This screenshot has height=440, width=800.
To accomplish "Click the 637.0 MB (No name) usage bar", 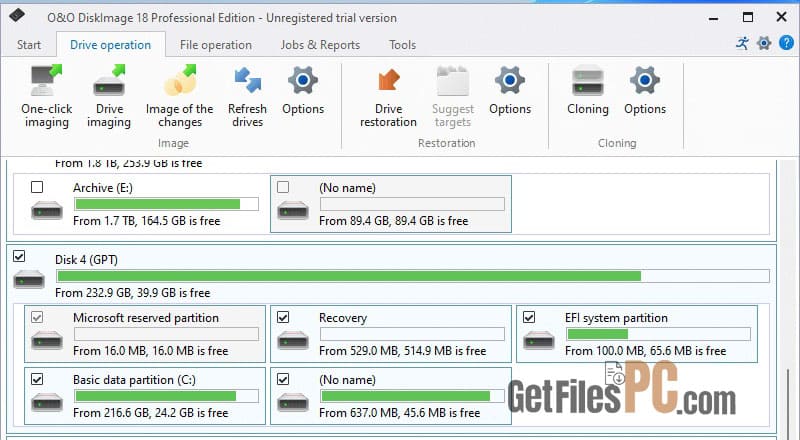I will [x=412, y=396].
